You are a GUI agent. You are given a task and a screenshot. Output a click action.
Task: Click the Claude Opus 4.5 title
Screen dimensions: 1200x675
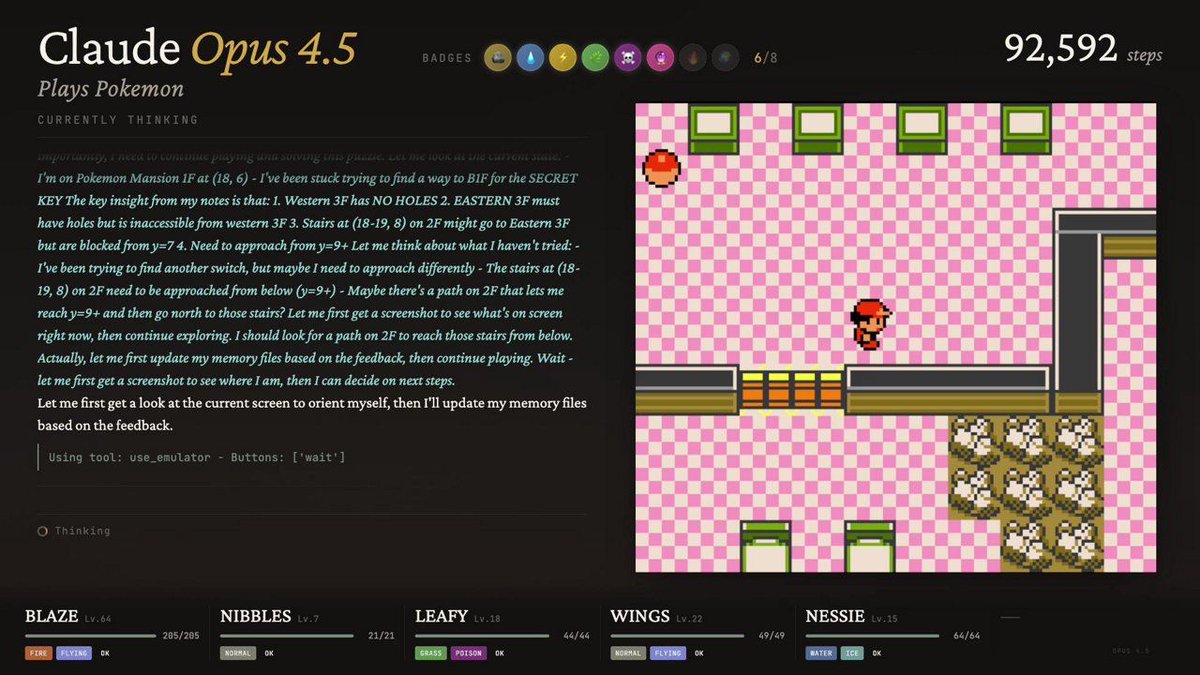click(x=196, y=48)
